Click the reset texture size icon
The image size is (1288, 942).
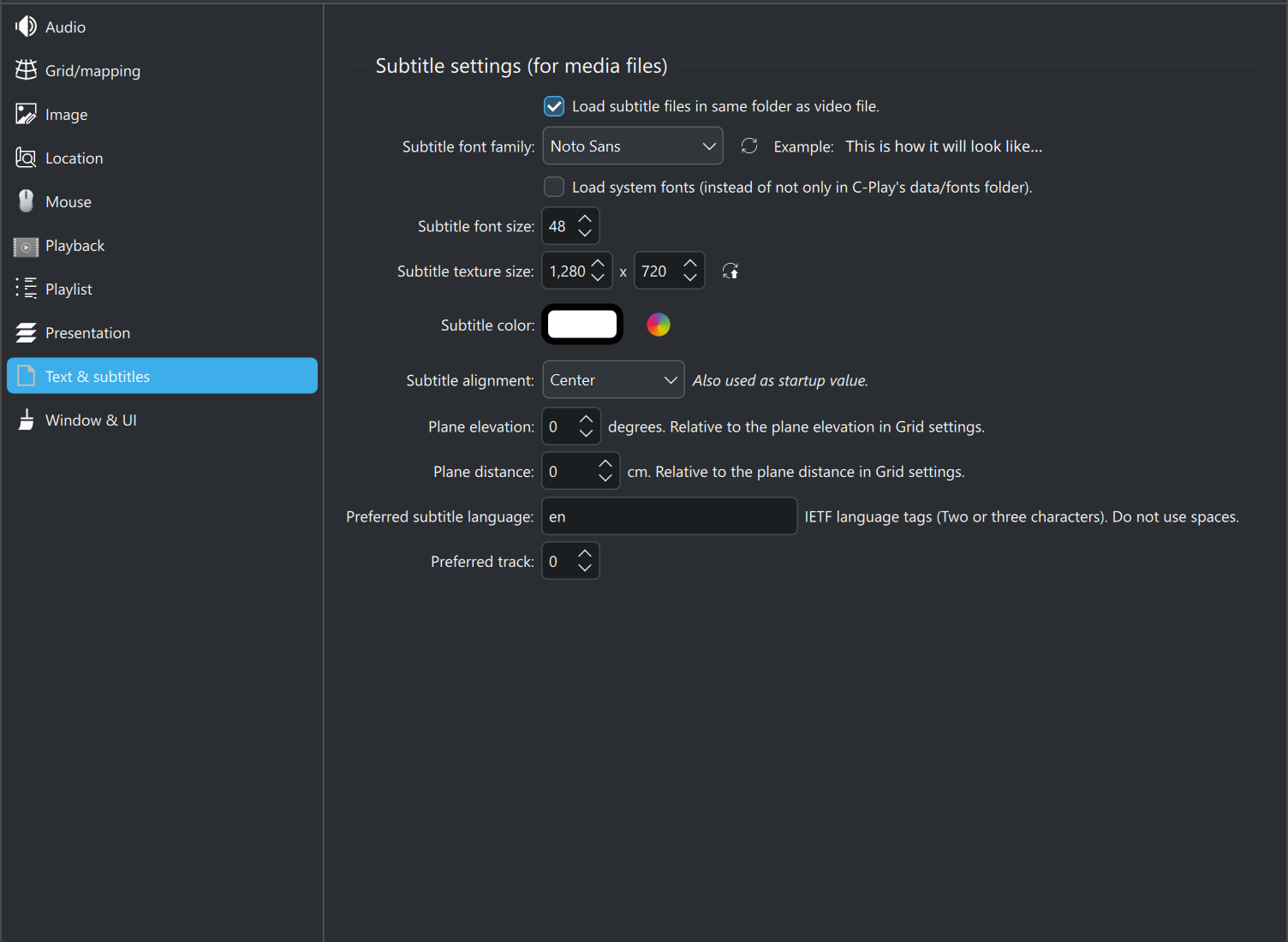[x=730, y=271]
